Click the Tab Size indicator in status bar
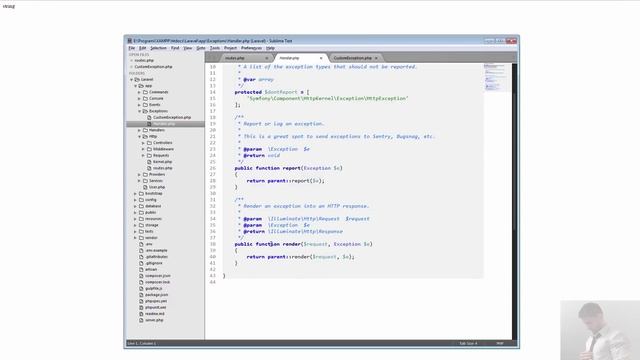The image size is (640, 360). (468, 343)
